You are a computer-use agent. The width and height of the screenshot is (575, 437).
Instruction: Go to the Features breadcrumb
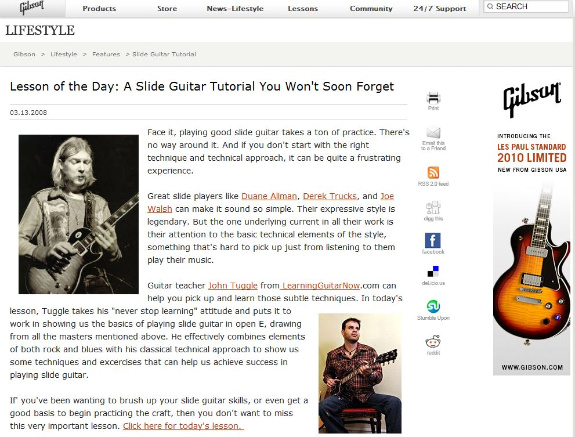[x=106, y=54]
